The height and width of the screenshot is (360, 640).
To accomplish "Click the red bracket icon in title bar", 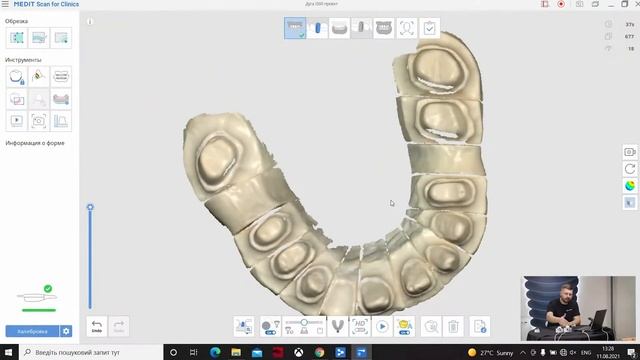I will 544,4.
